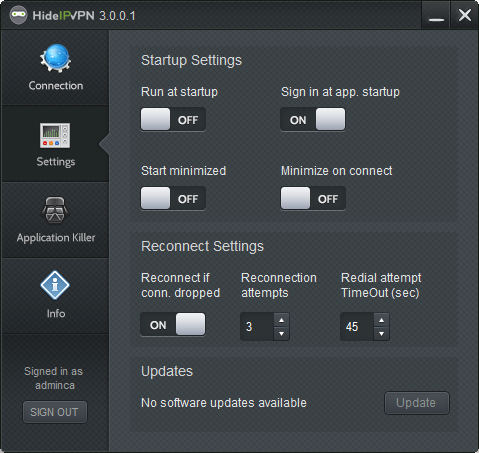Click the Connection globe icon
479x453 pixels.
tap(55, 58)
